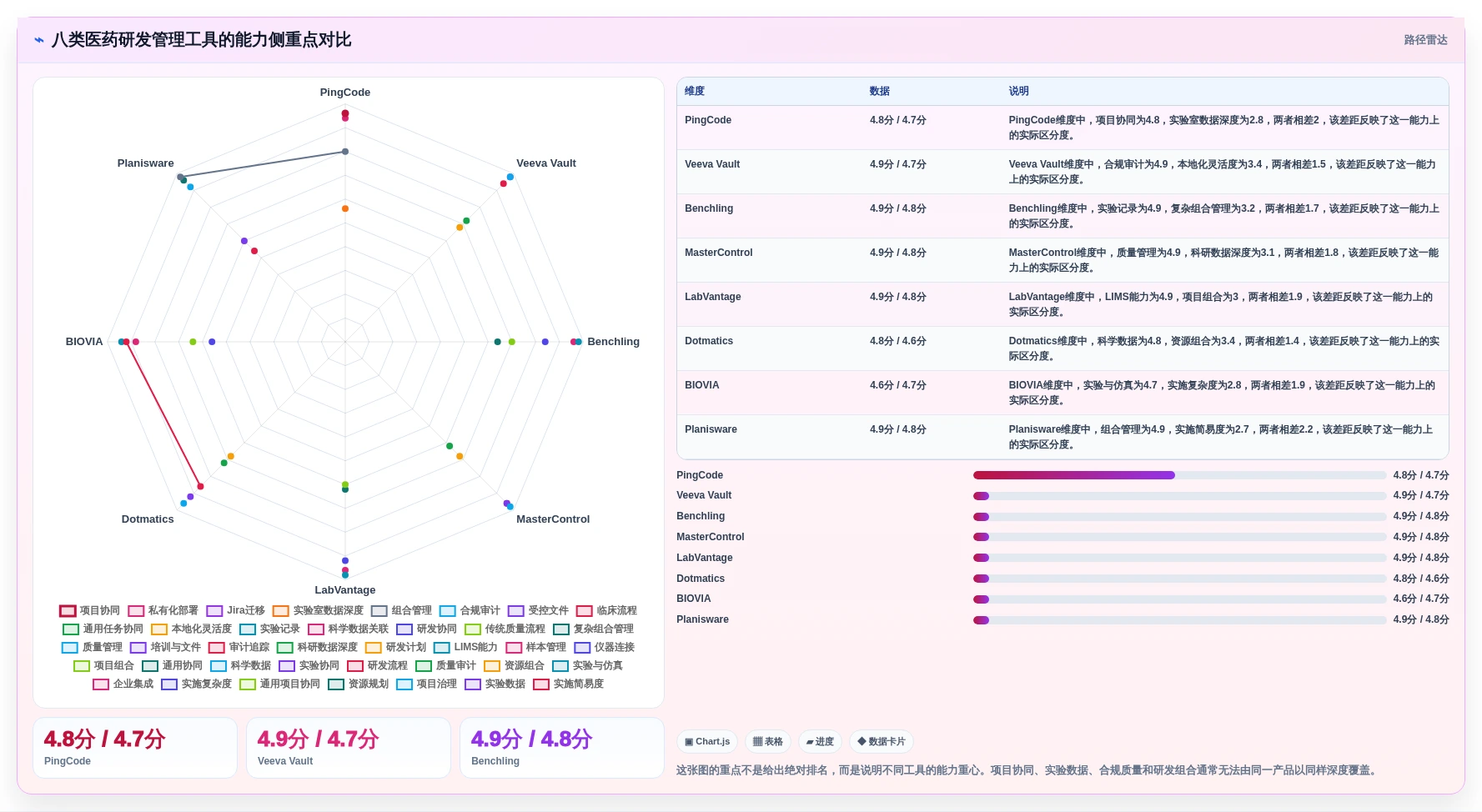The width and height of the screenshot is (1482, 812).
Task: Toggle the 项目治理 legend entry
Action: [427, 684]
